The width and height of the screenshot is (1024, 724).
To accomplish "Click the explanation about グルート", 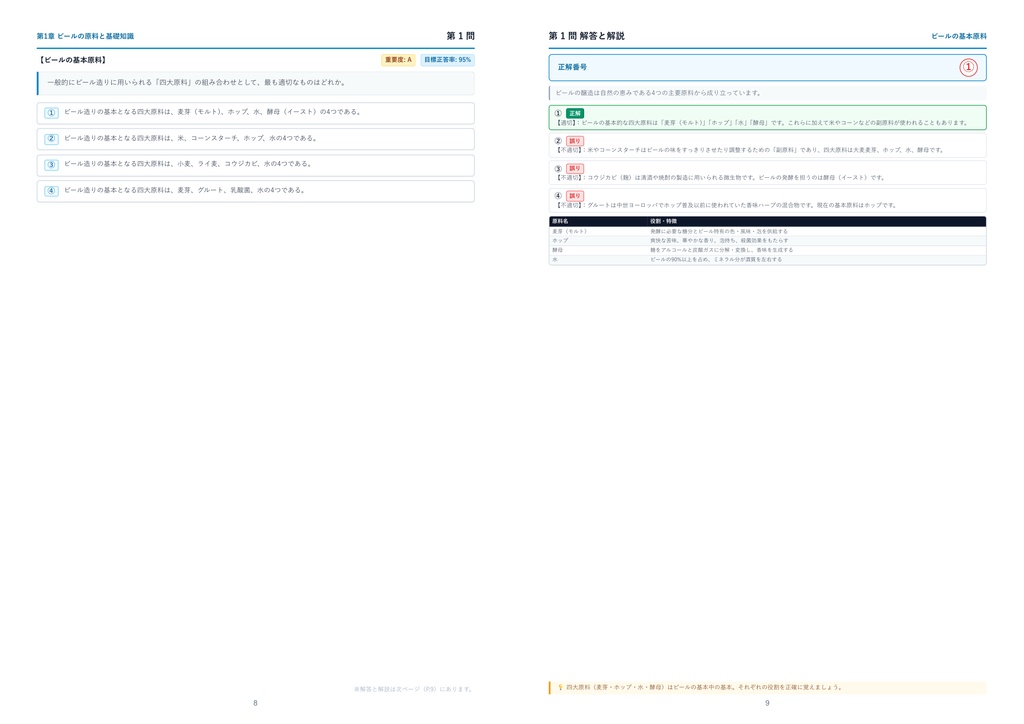I will [x=726, y=205].
